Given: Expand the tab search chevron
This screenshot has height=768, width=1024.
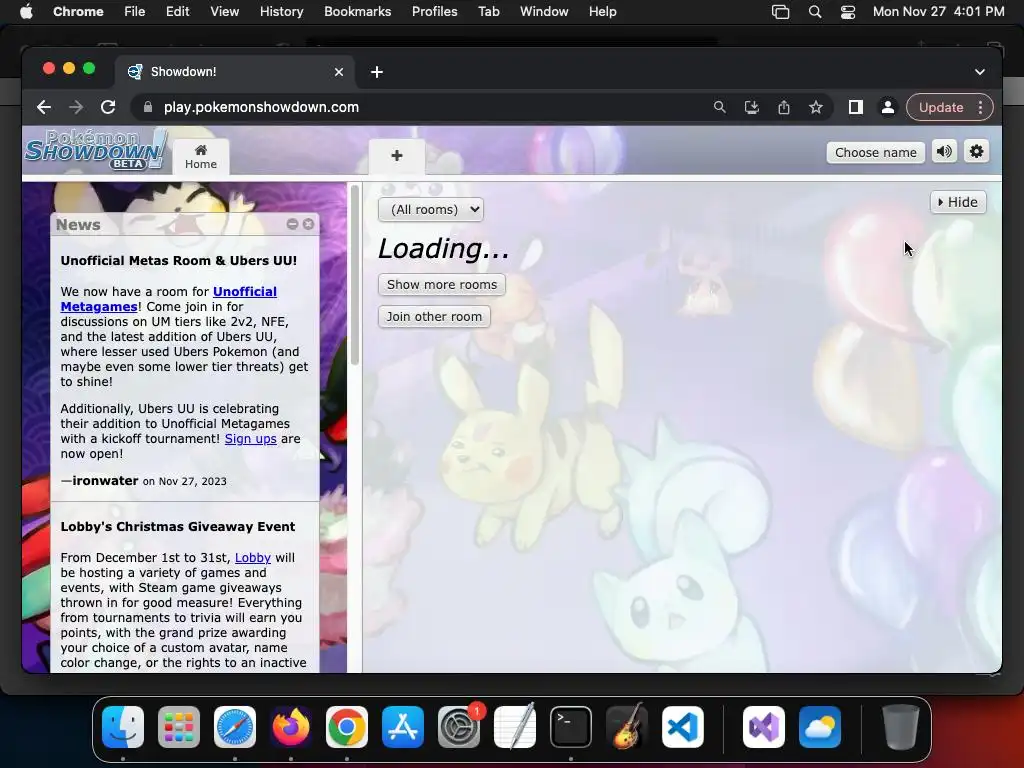Looking at the screenshot, I should click(x=980, y=72).
